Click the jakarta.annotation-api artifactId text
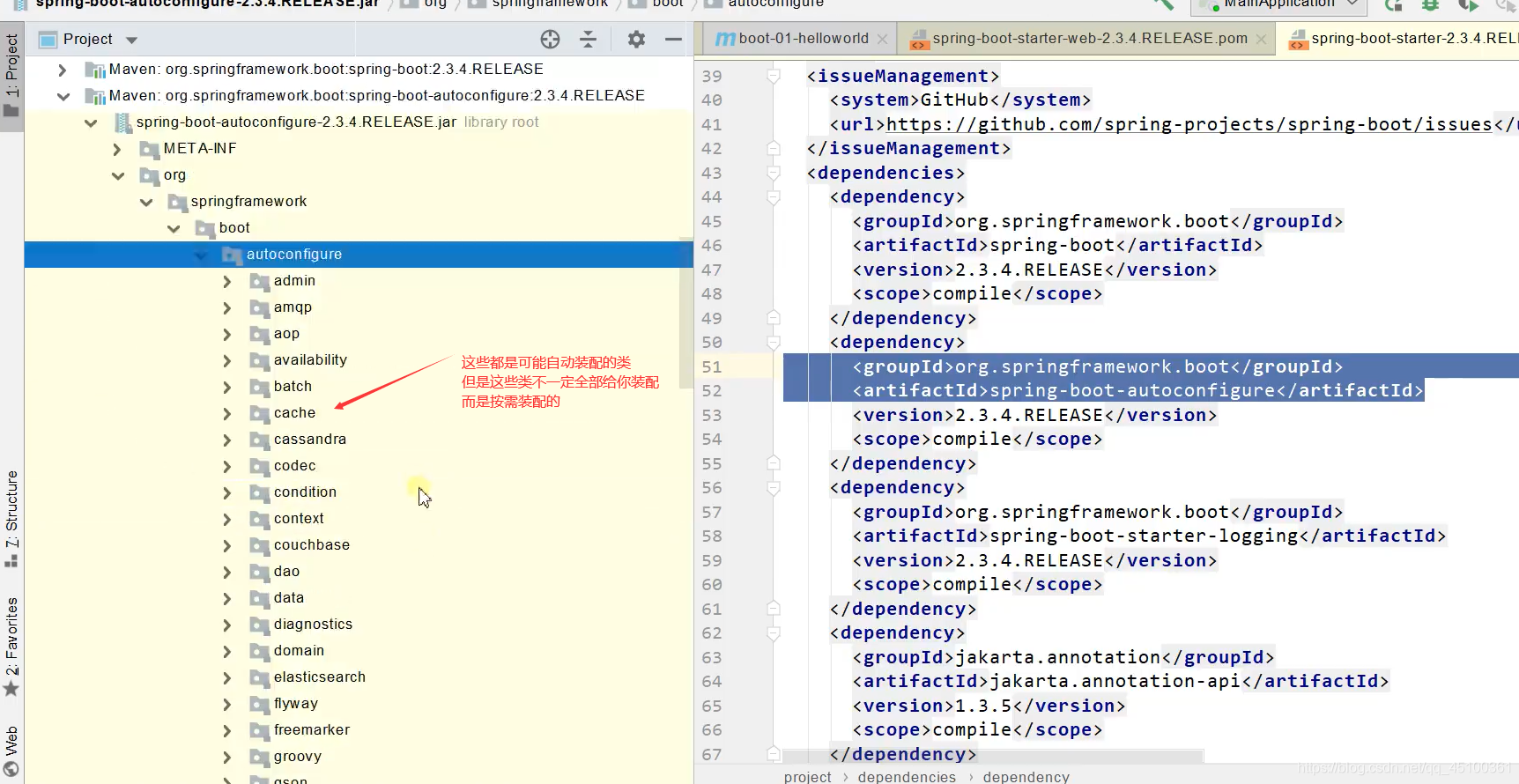Viewport: 1519px width, 784px height. [x=1115, y=681]
